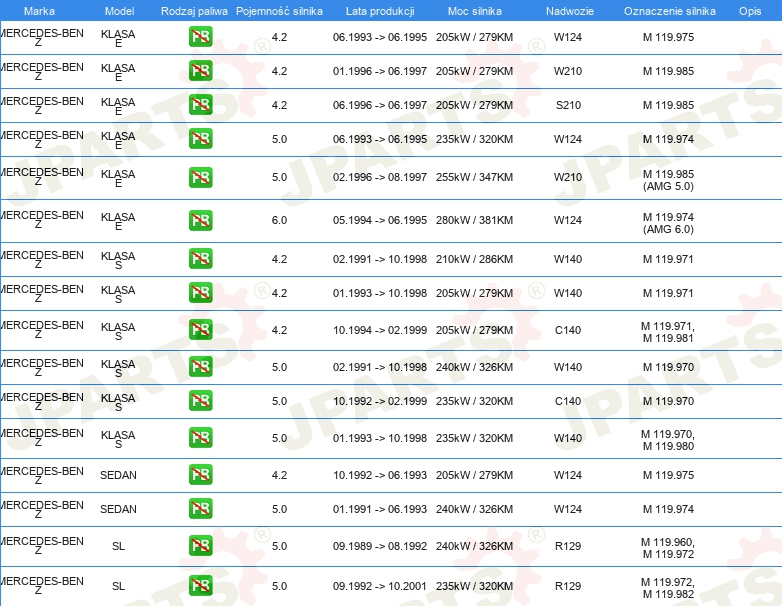Screen dimensions: 782x606
Task: Click the date range 10.1992 -> 06.1993
Action: (x=380, y=475)
